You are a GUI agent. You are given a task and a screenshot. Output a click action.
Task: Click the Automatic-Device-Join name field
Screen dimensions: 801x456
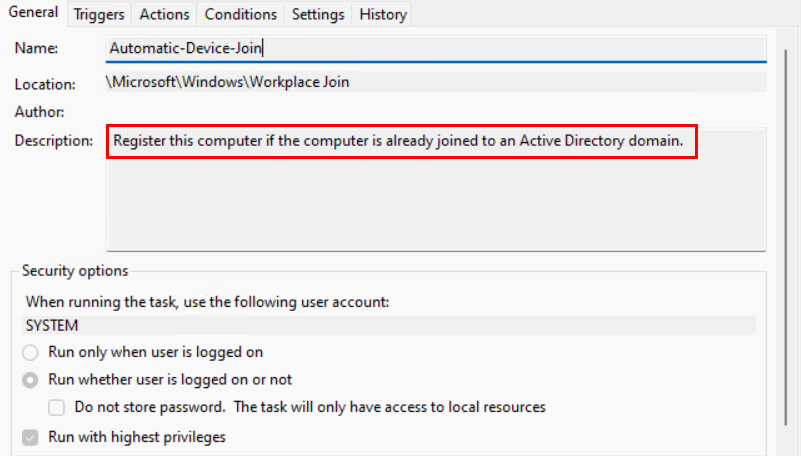click(436, 47)
